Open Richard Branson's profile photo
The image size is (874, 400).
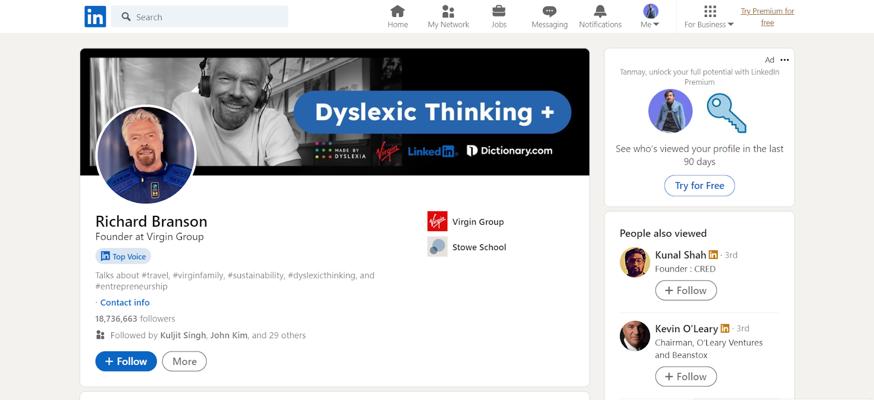pyautogui.click(x=146, y=154)
